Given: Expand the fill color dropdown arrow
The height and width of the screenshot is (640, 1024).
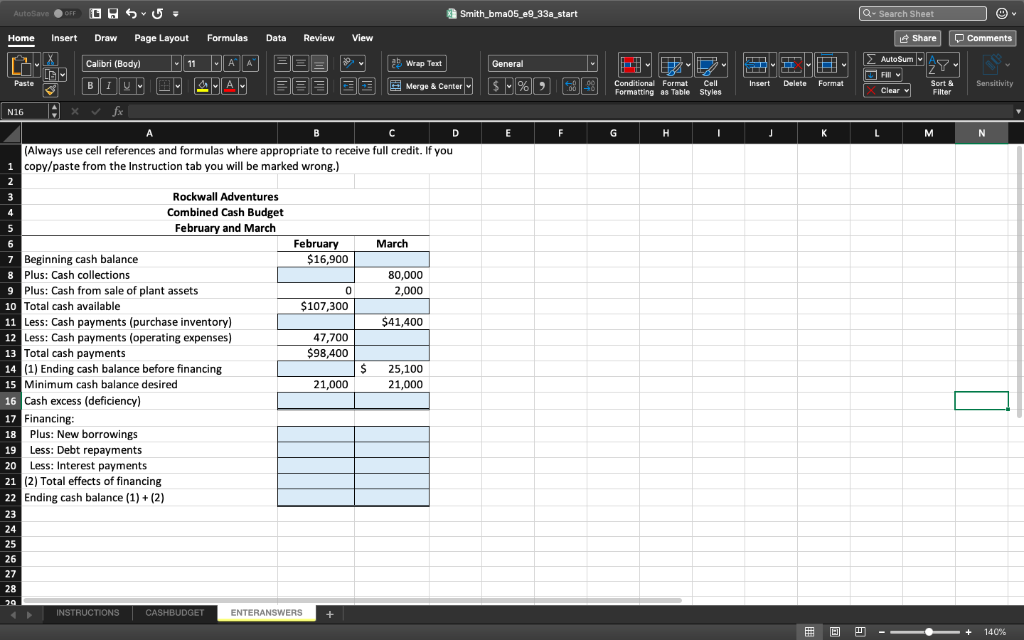Looking at the screenshot, I should point(216,86).
